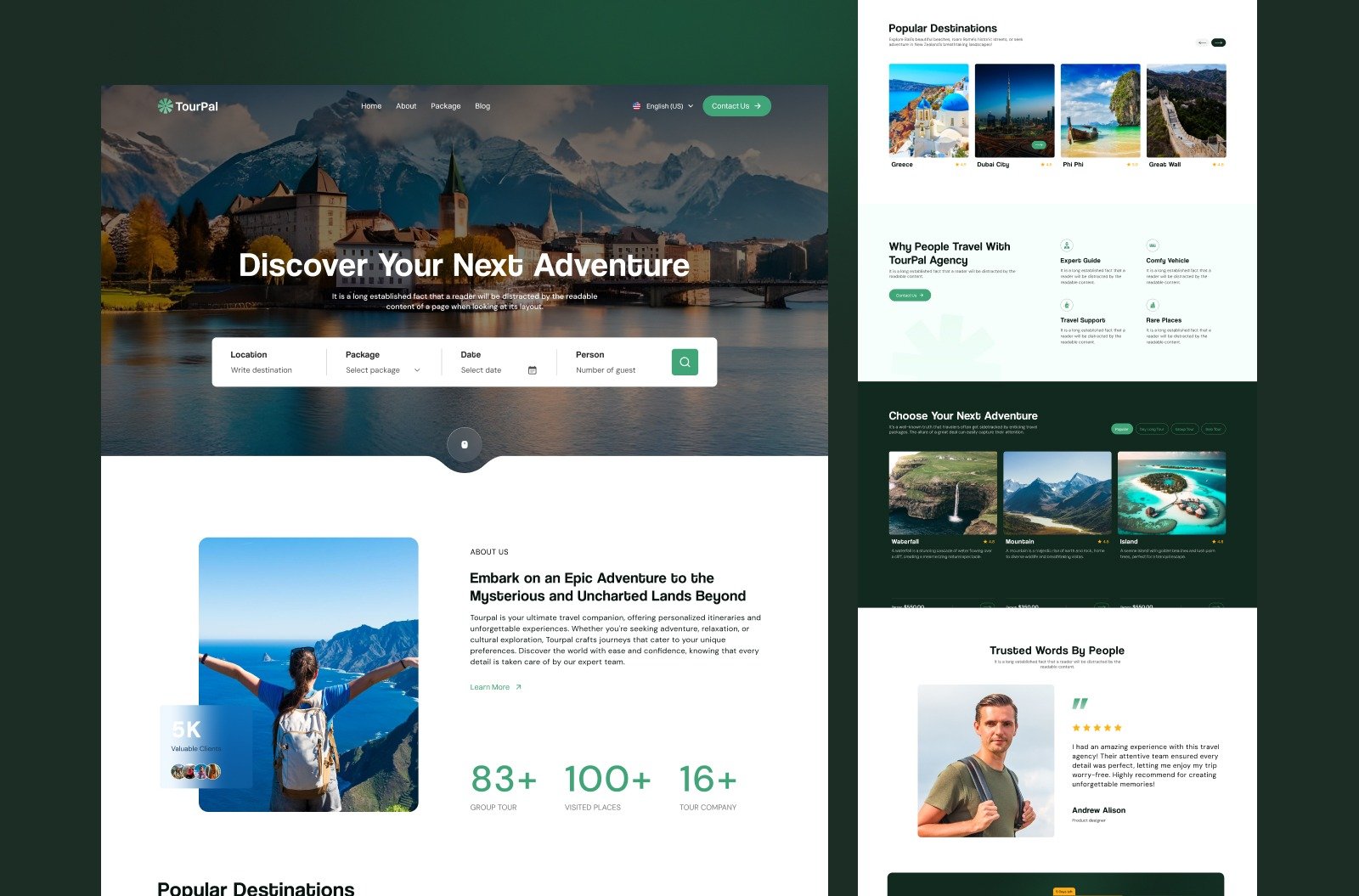Click the Island card title
This screenshot has width=1359, height=896.
point(1129,541)
